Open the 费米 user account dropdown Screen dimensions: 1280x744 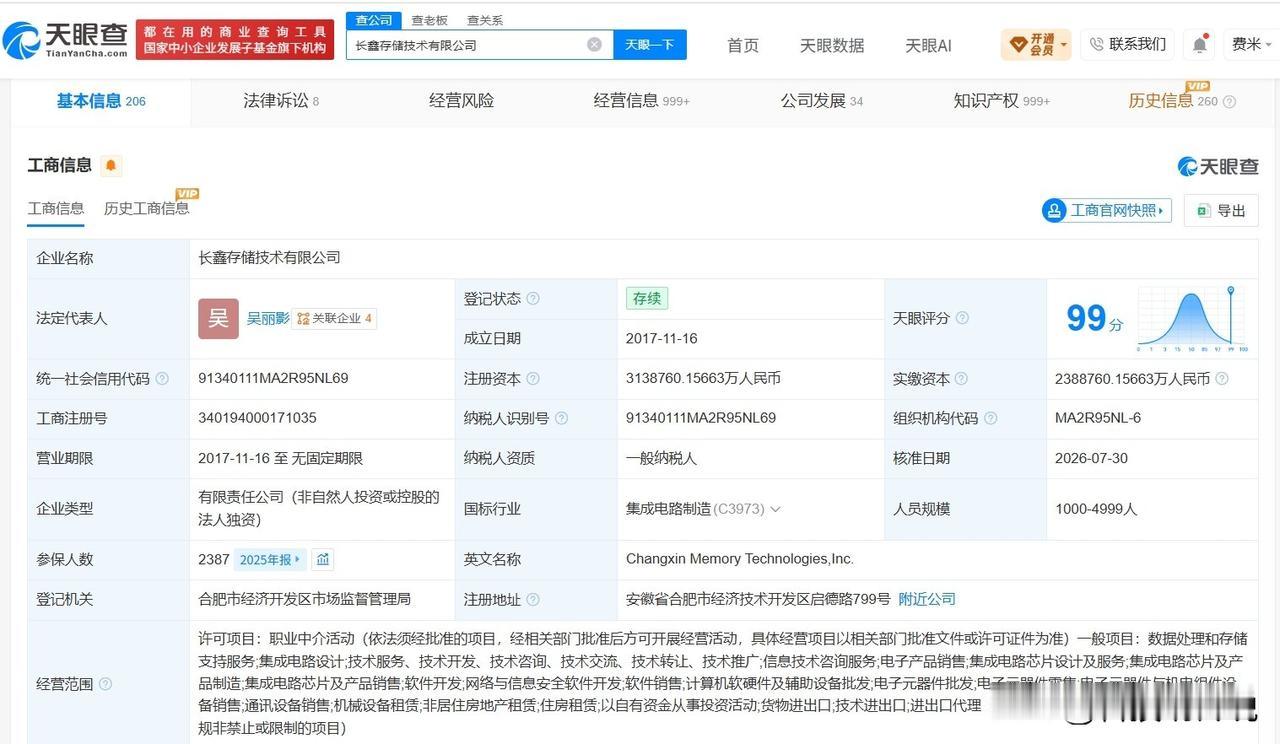click(x=1252, y=44)
